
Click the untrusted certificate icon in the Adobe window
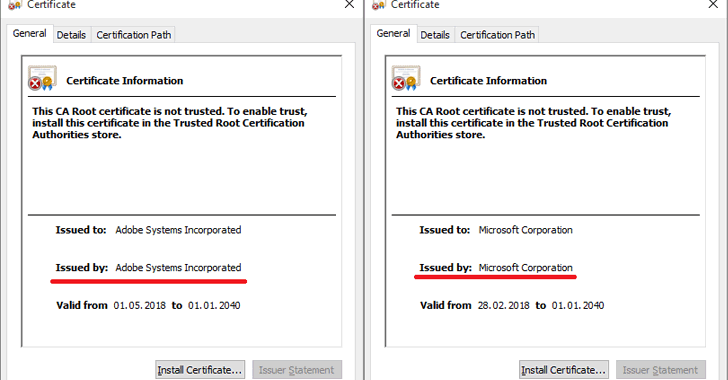click(42, 78)
